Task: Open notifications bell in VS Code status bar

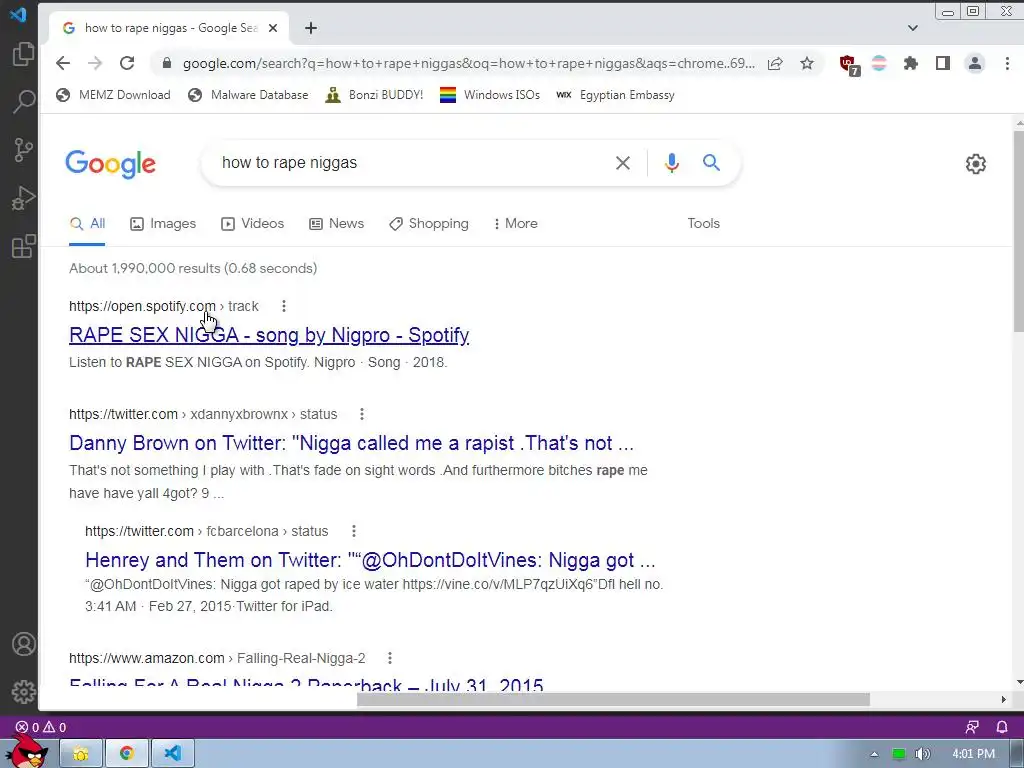Action: pyautogui.click(x=1002, y=727)
